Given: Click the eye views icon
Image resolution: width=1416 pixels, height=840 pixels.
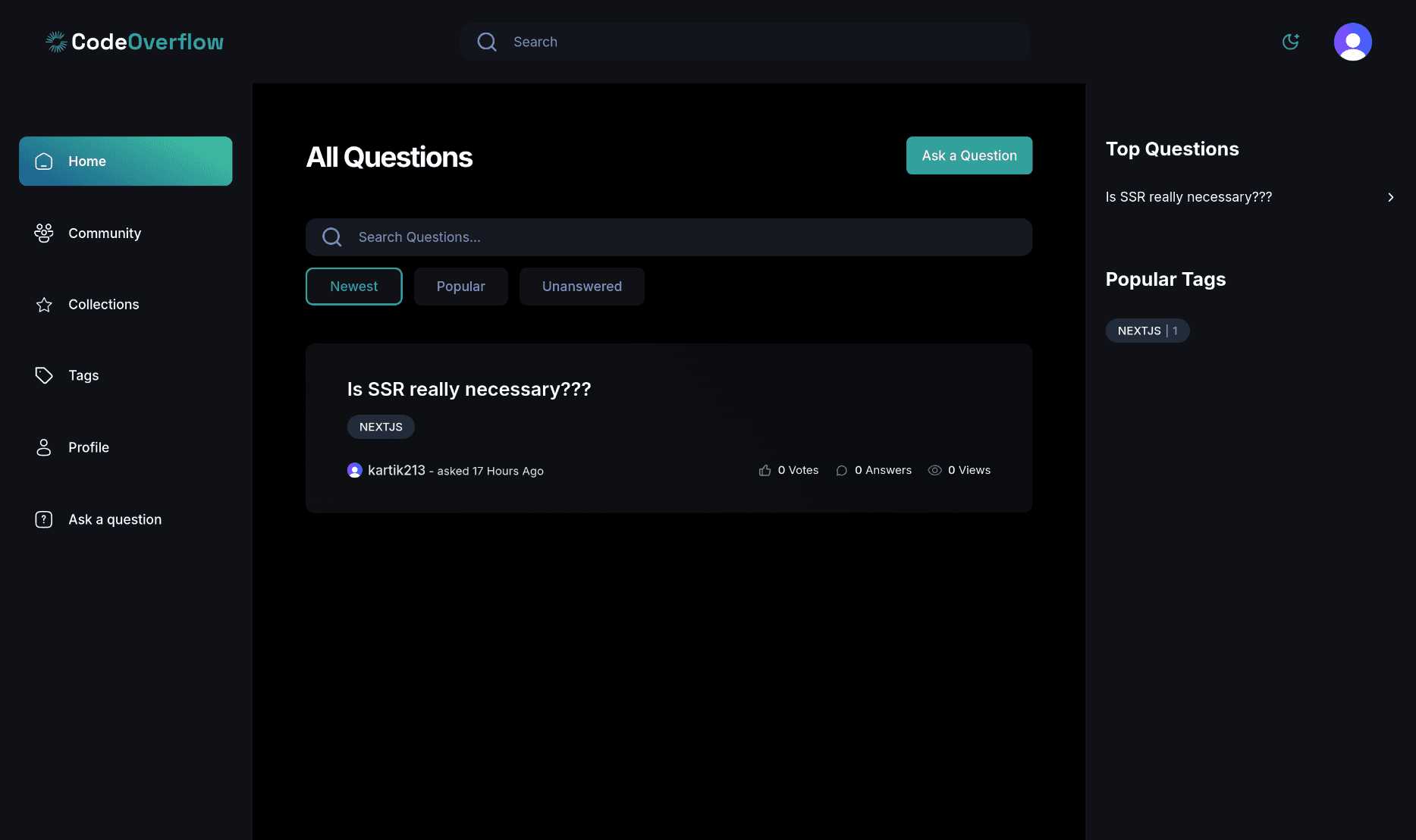Looking at the screenshot, I should 934,471.
